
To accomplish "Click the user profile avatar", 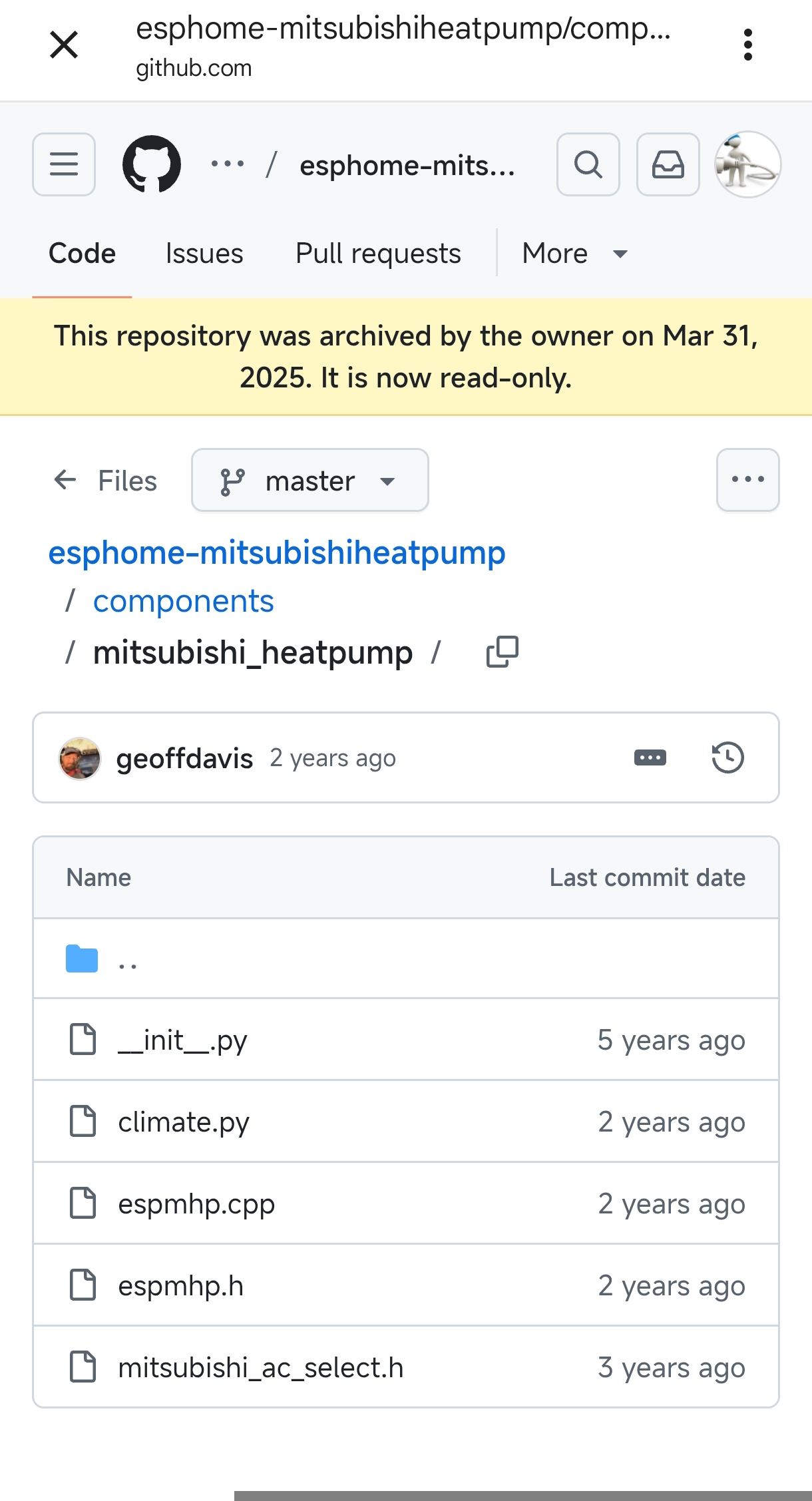I will click(x=747, y=164).
